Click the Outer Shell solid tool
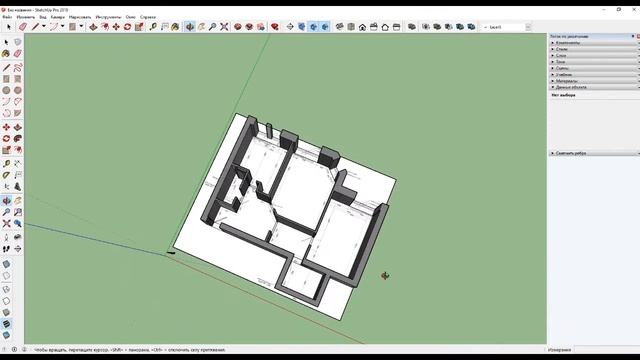The image size is (640, 360). (412, 27)
